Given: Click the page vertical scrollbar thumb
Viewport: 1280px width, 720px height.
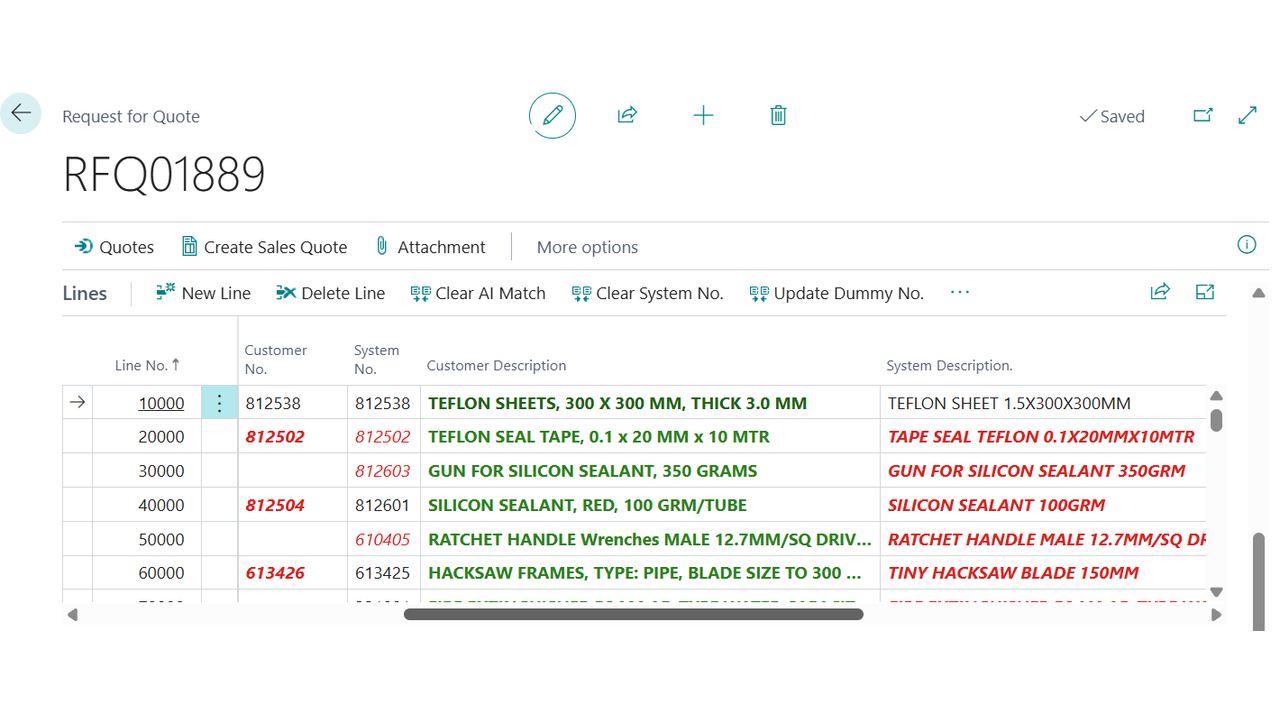Looking at the screenshot, I should pyautogui.click(x=1258, y=581).
